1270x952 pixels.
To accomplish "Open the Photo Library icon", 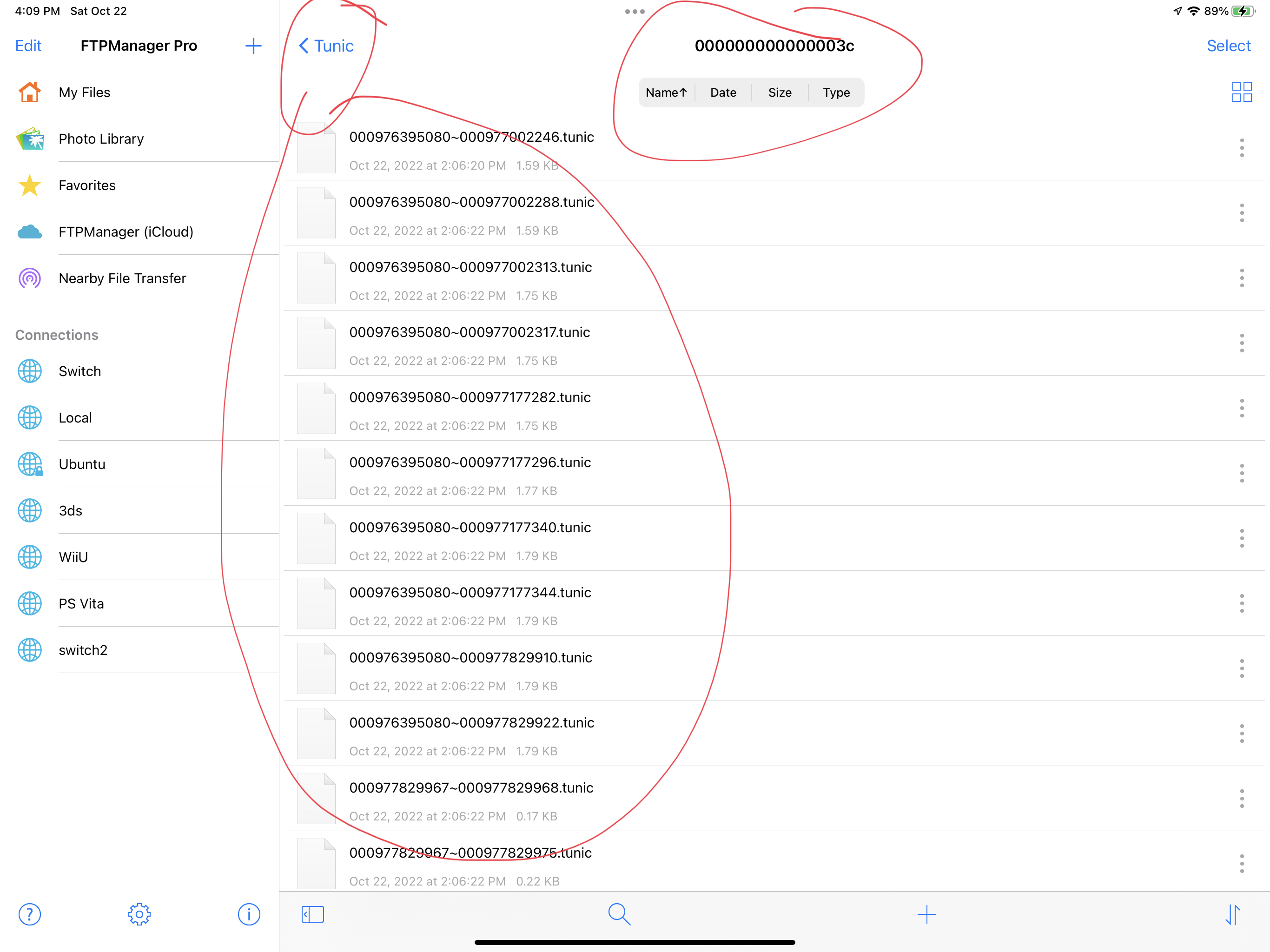I will point(29,139).
